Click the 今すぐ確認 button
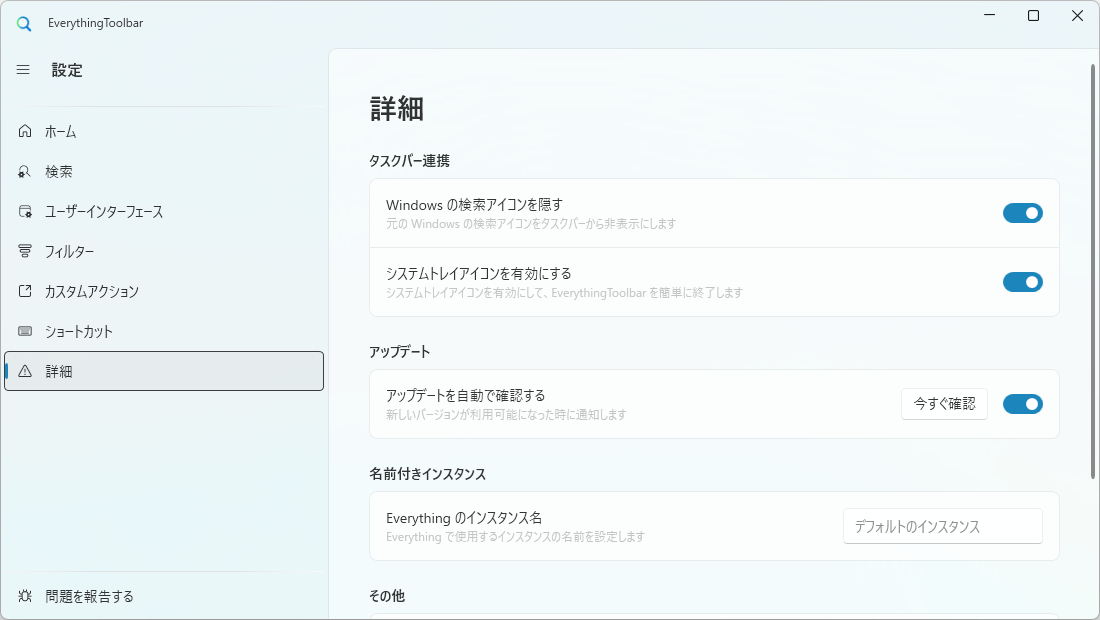 [944, 404]
